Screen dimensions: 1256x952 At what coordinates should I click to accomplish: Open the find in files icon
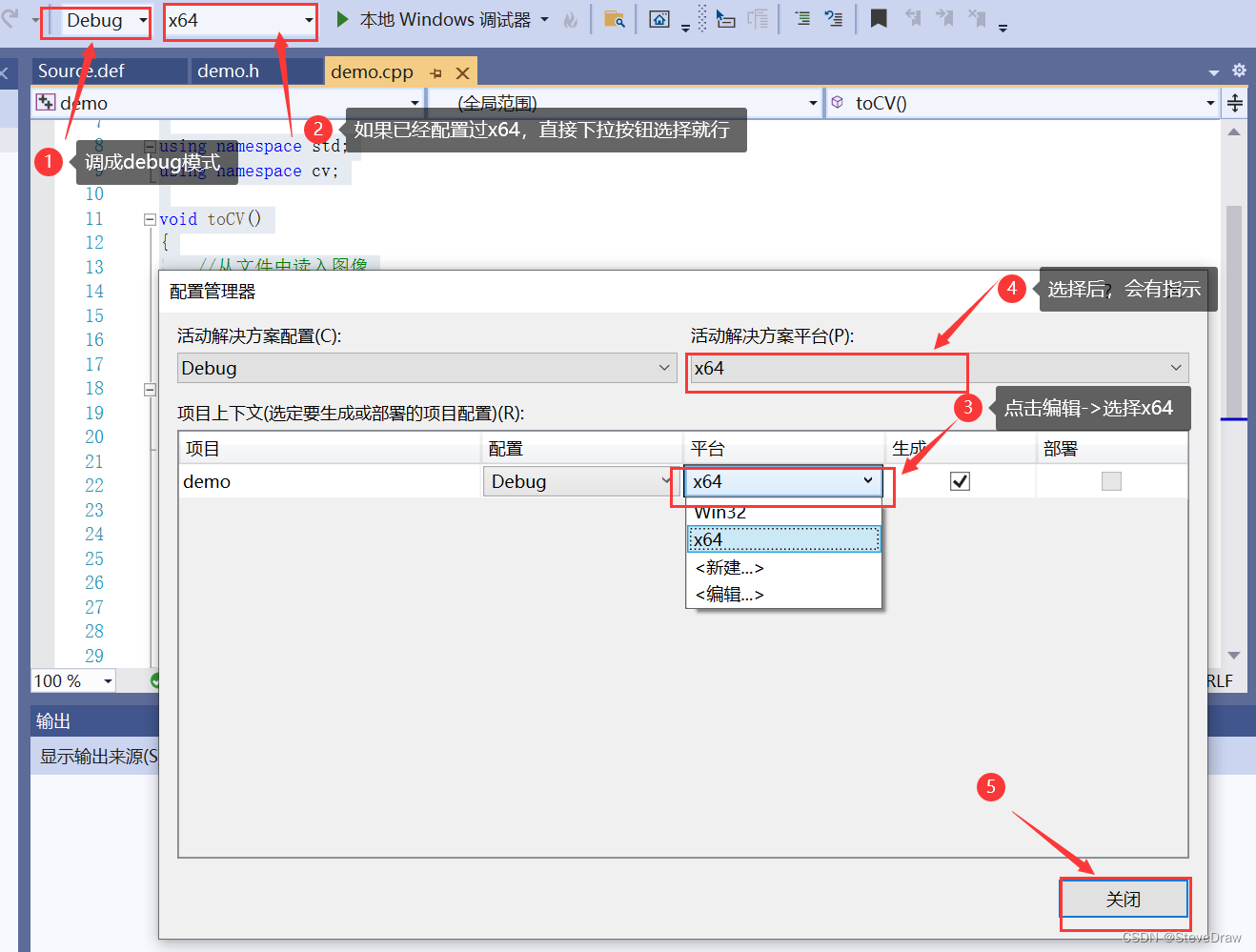pyautogui.click(x=615, y=19)
